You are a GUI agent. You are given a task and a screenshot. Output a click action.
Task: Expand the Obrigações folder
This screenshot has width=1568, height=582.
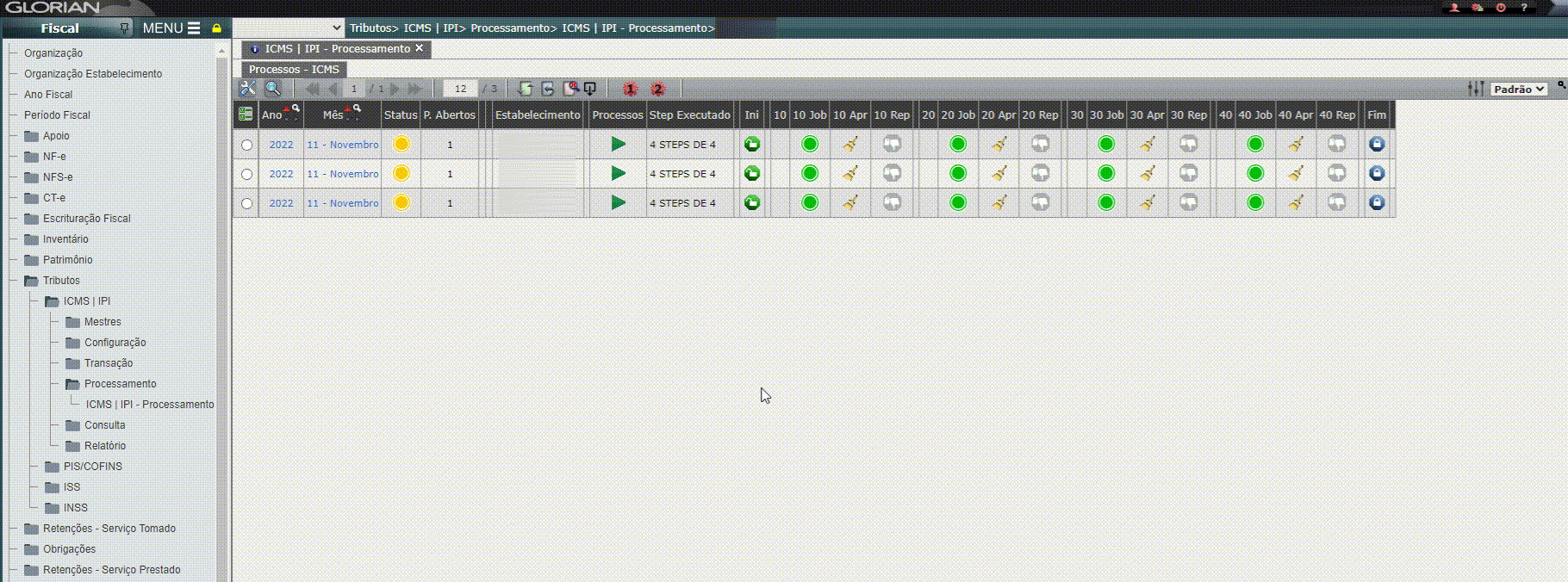click(x=31, y=549)
